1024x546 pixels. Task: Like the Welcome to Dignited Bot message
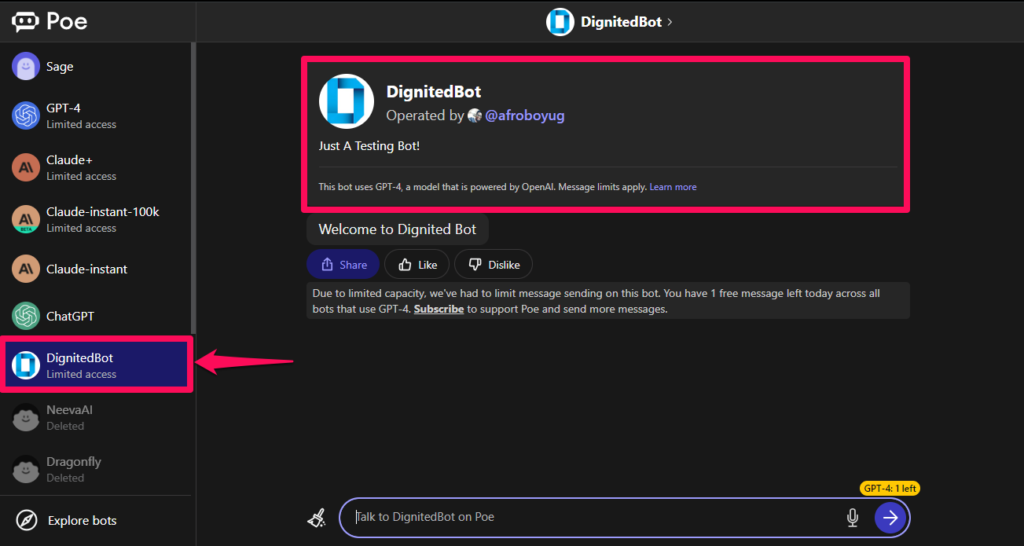(417, 265)
